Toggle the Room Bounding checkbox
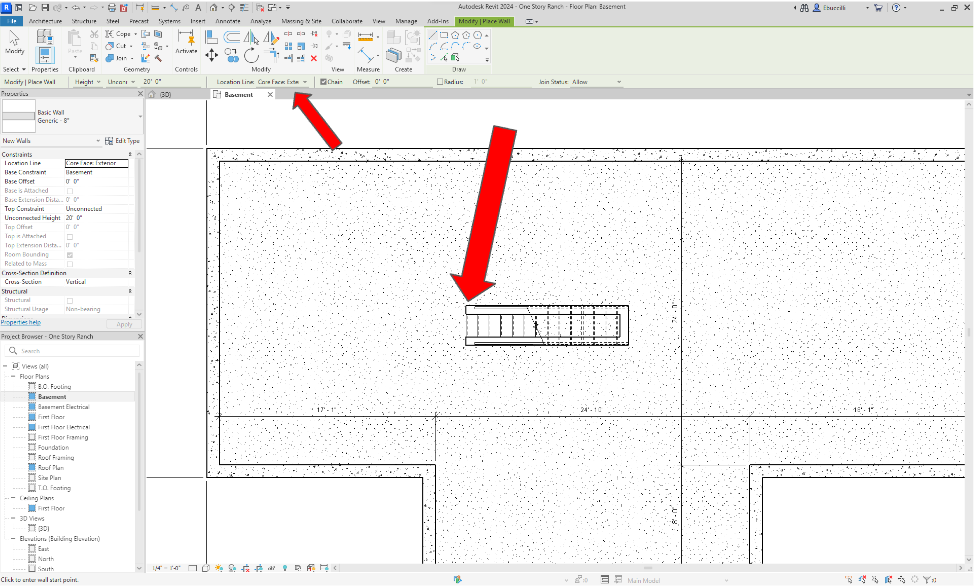974x587 pixels. pyautogui.click(x=70, y=255)
